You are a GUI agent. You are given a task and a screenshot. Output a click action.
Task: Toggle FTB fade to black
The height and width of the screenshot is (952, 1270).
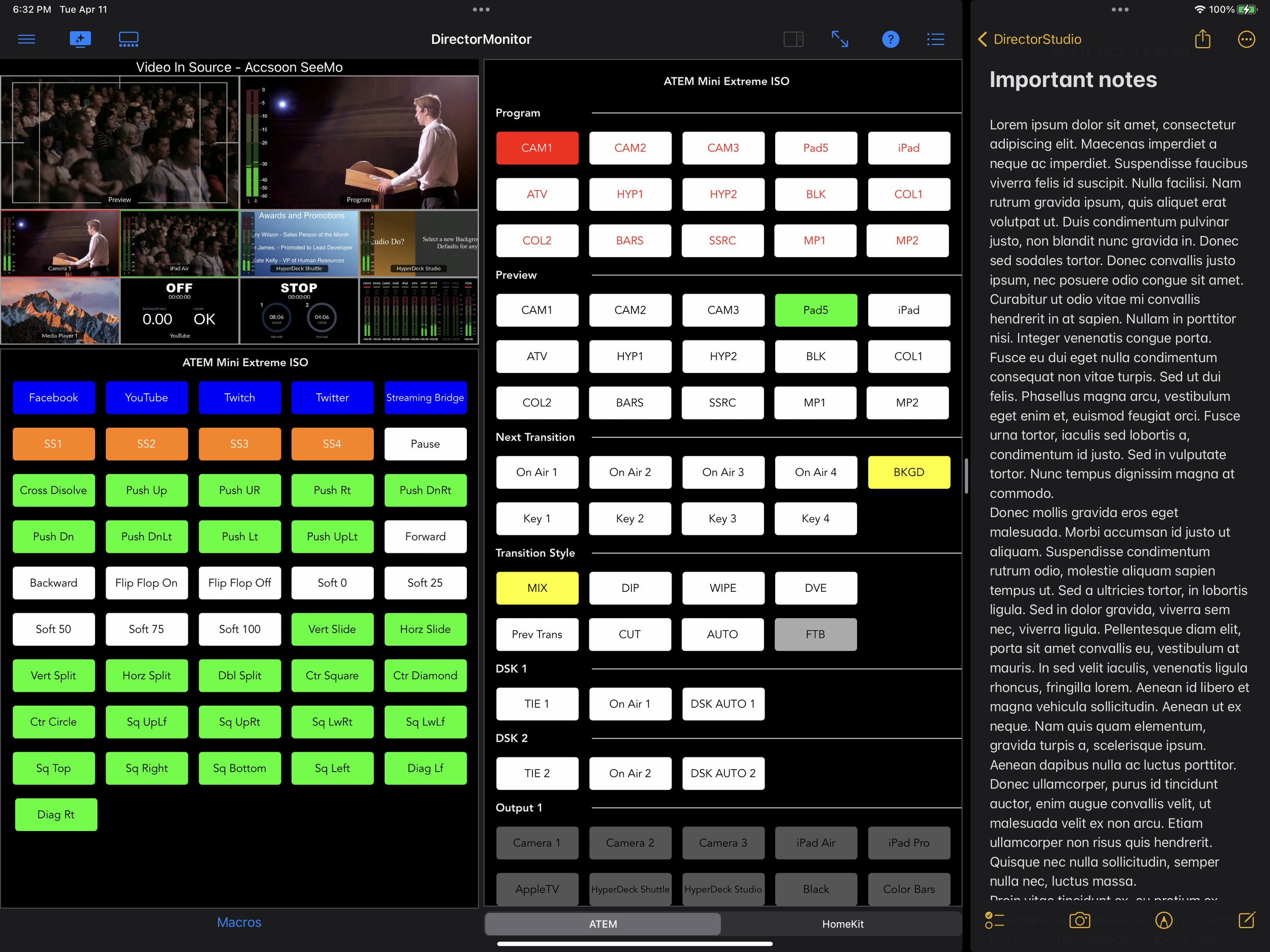coord(815,634)
